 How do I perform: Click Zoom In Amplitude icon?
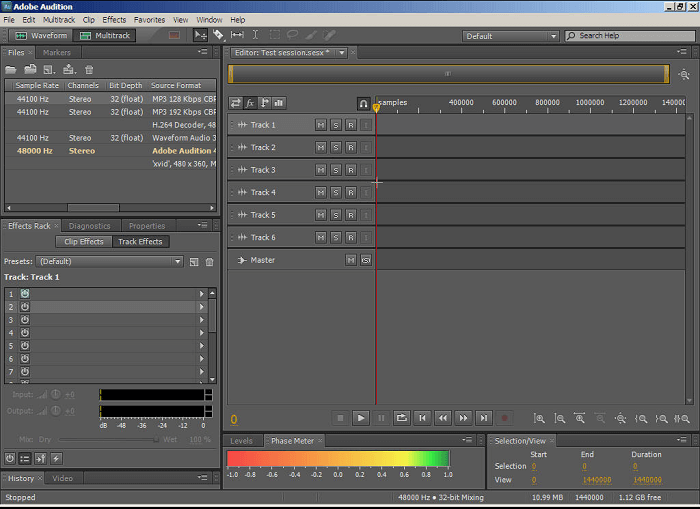pos(539,418)
